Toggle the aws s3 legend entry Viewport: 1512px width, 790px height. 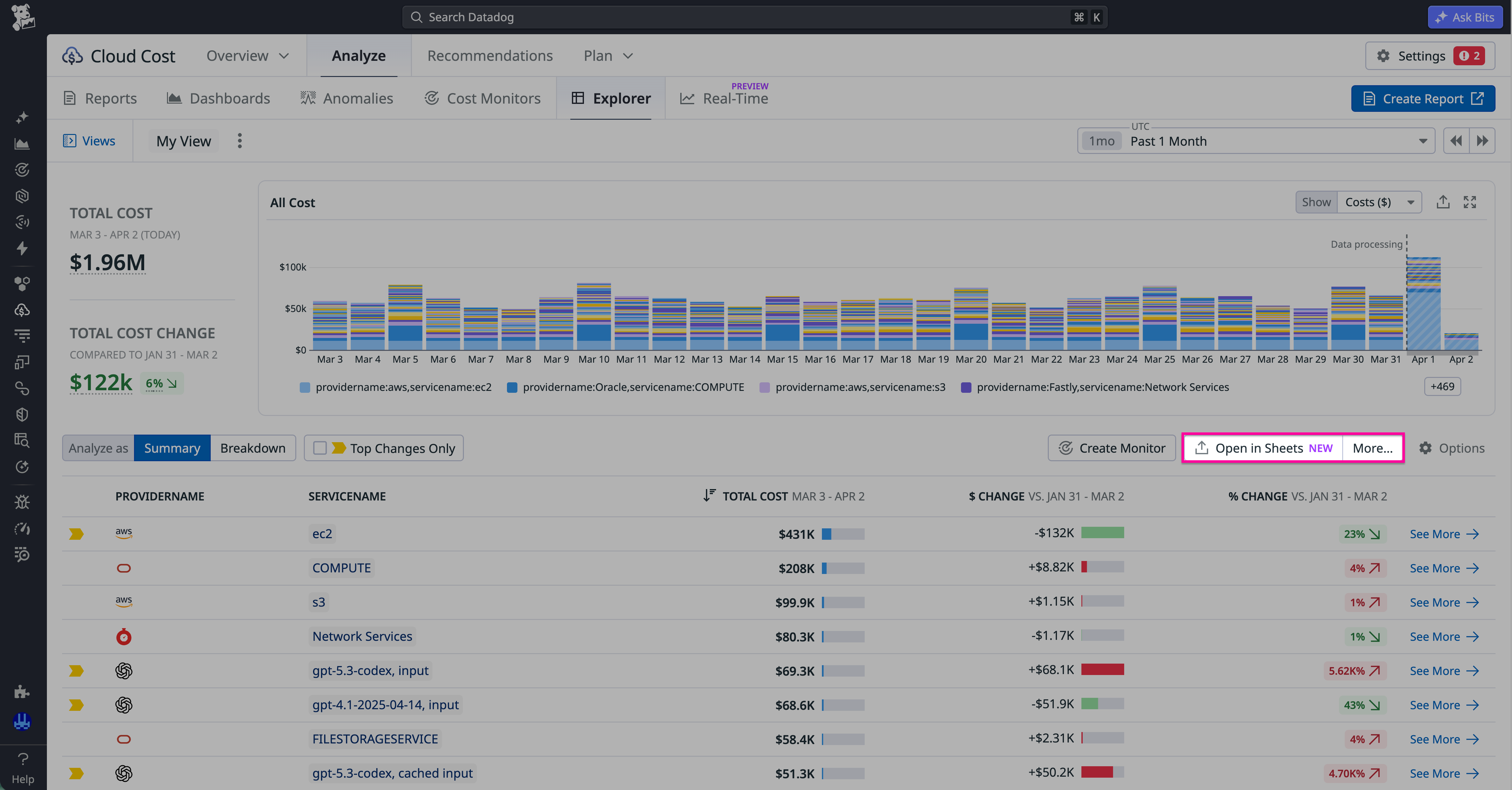click(852, 387)
